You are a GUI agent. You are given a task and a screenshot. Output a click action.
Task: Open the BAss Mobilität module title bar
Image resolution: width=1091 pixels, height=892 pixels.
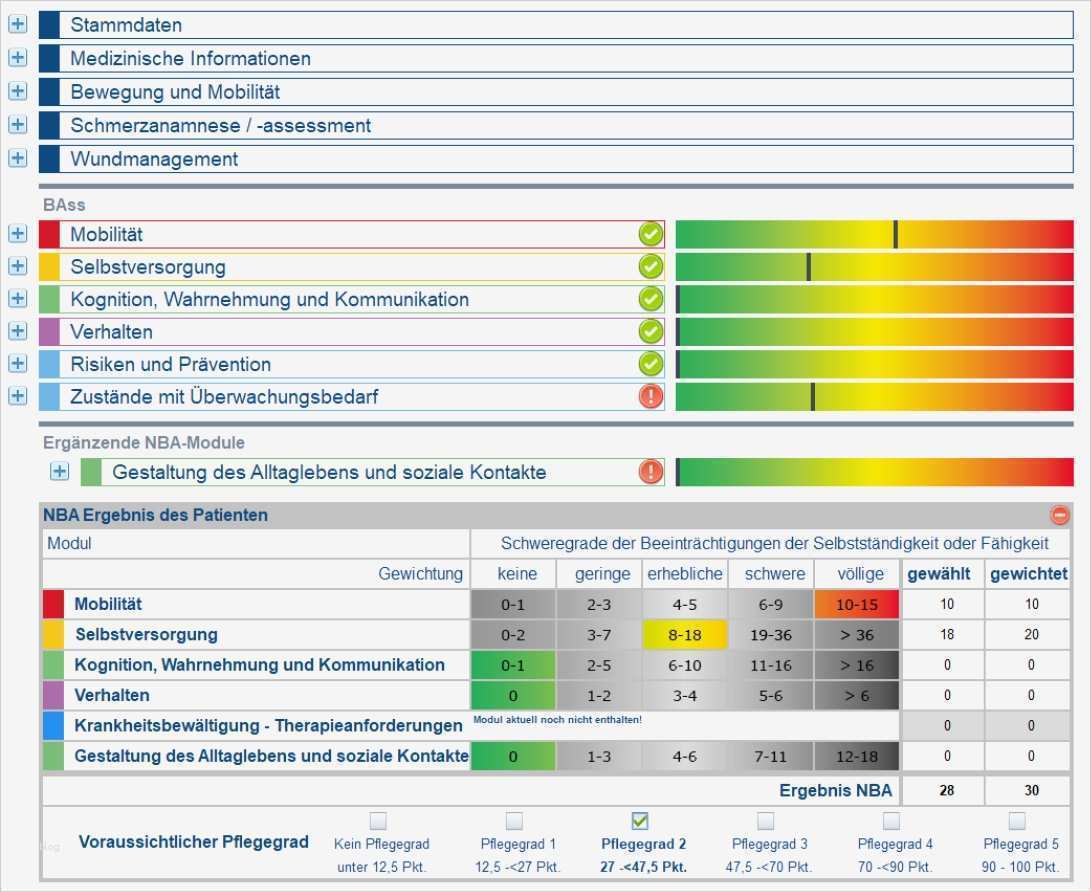pos(351,234)
